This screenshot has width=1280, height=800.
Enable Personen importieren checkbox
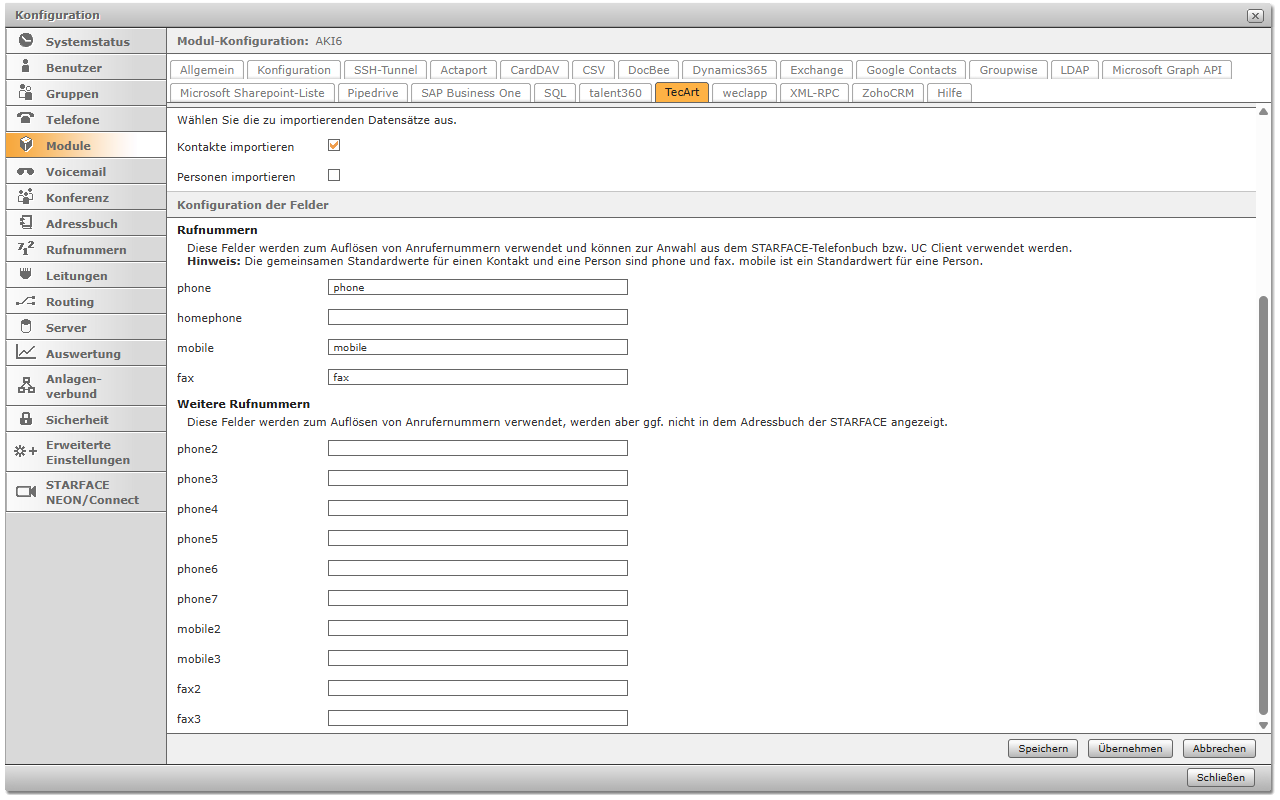click(x=334, y=175)
